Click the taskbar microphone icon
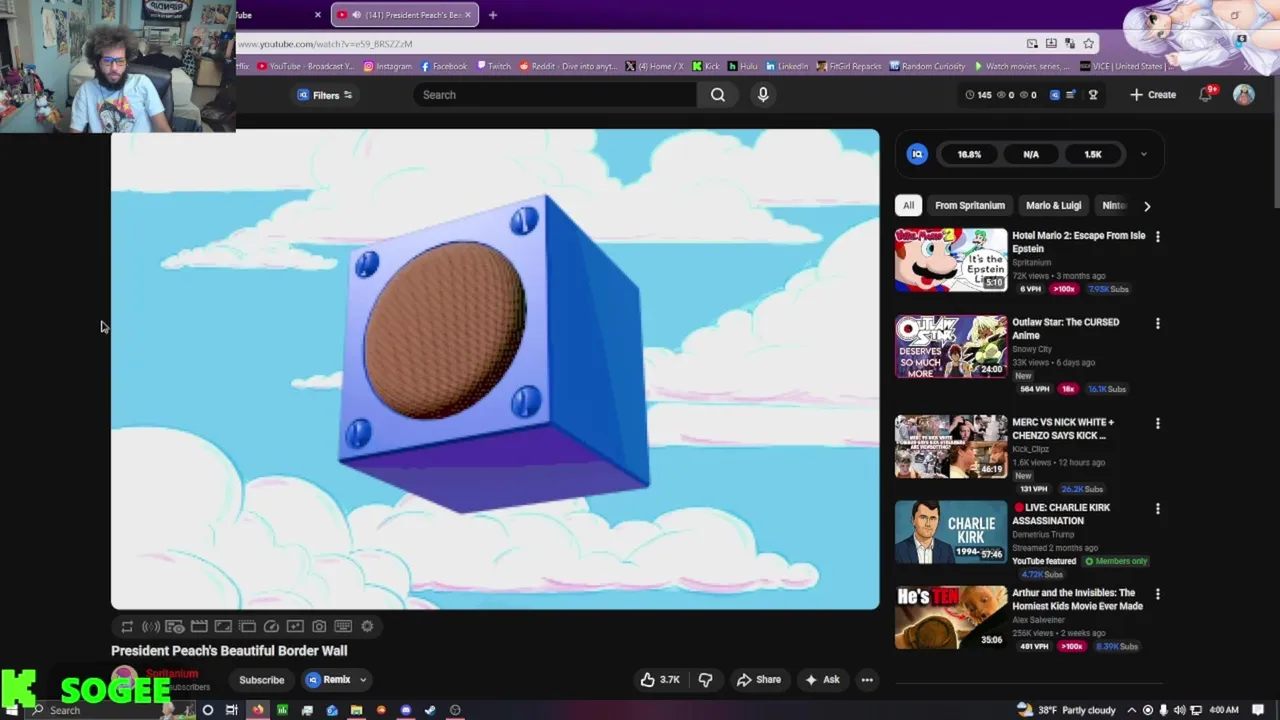This screenshot has width=1280, height=720. coord(1163,710)
